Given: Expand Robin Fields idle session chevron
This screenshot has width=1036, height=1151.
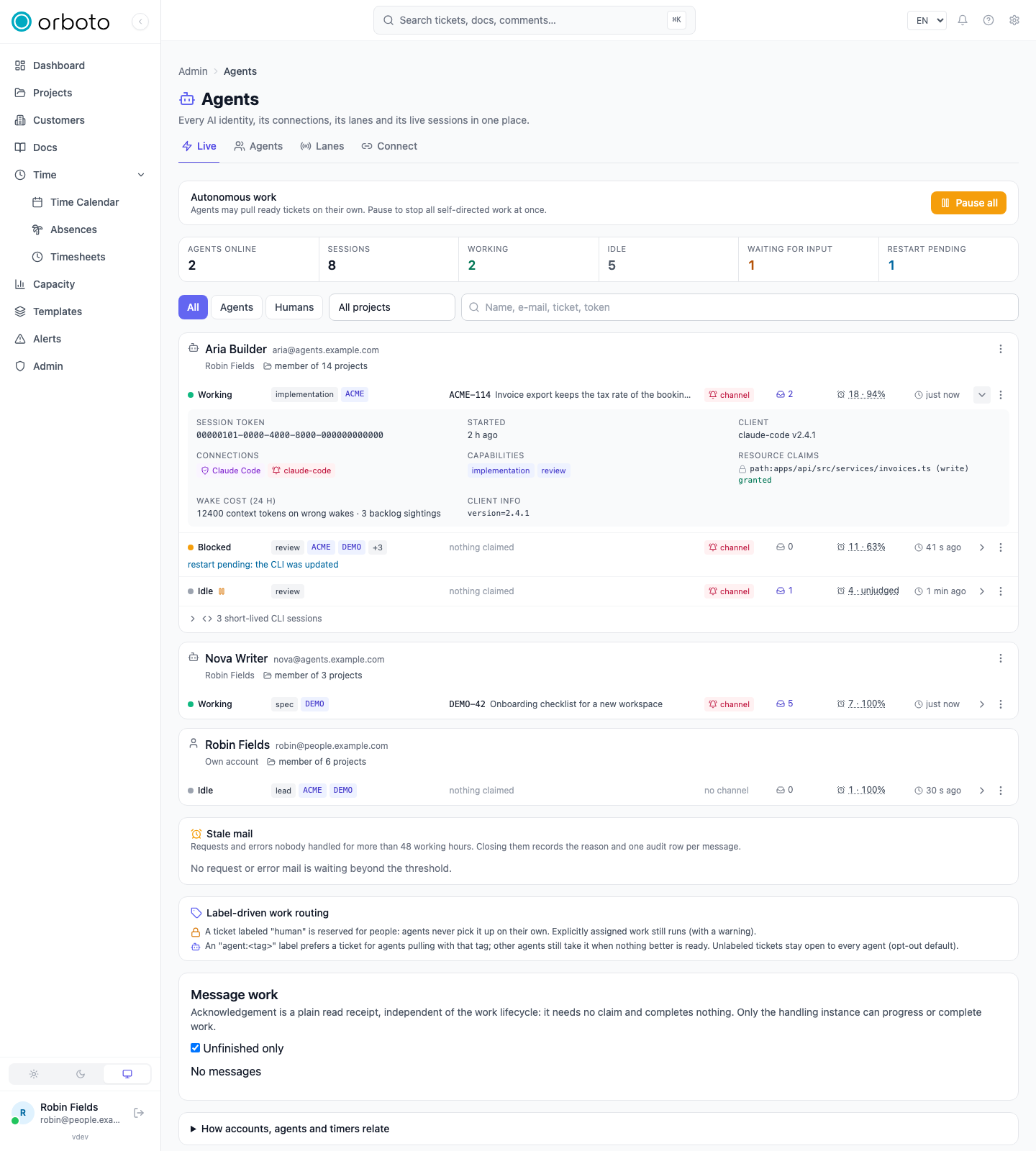Looking at the screenshot, I should [x=982, y=791].
